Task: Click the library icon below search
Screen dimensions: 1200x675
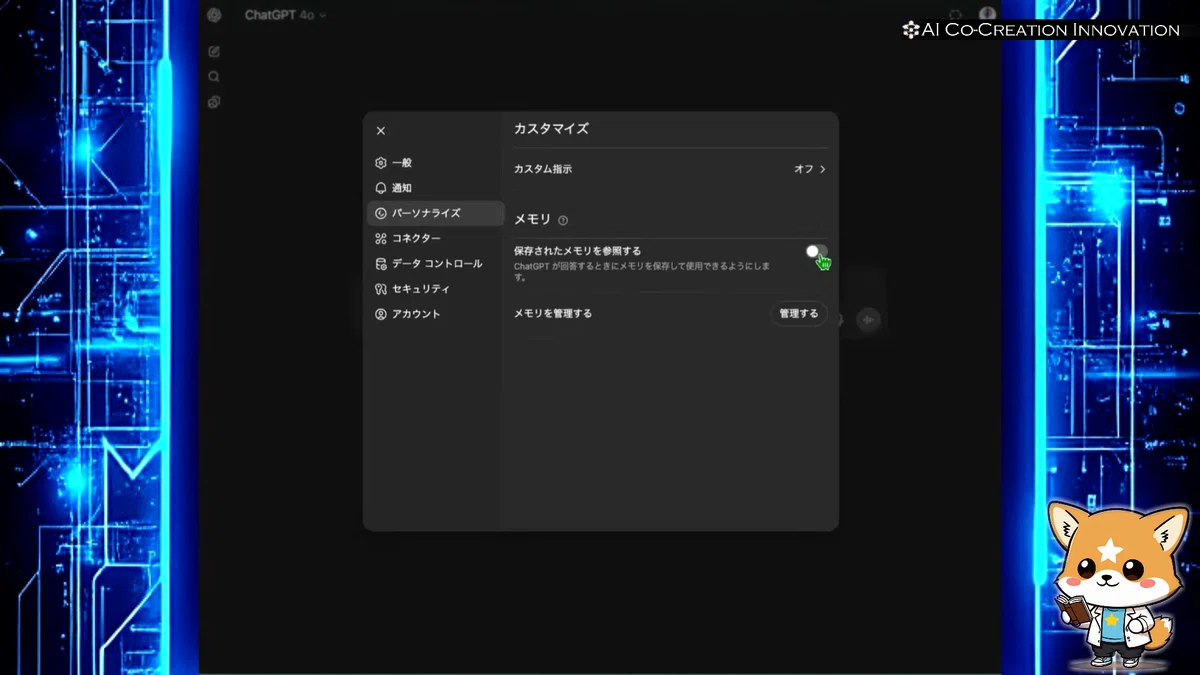Action: pyautogui.click(x=214, y=102)
